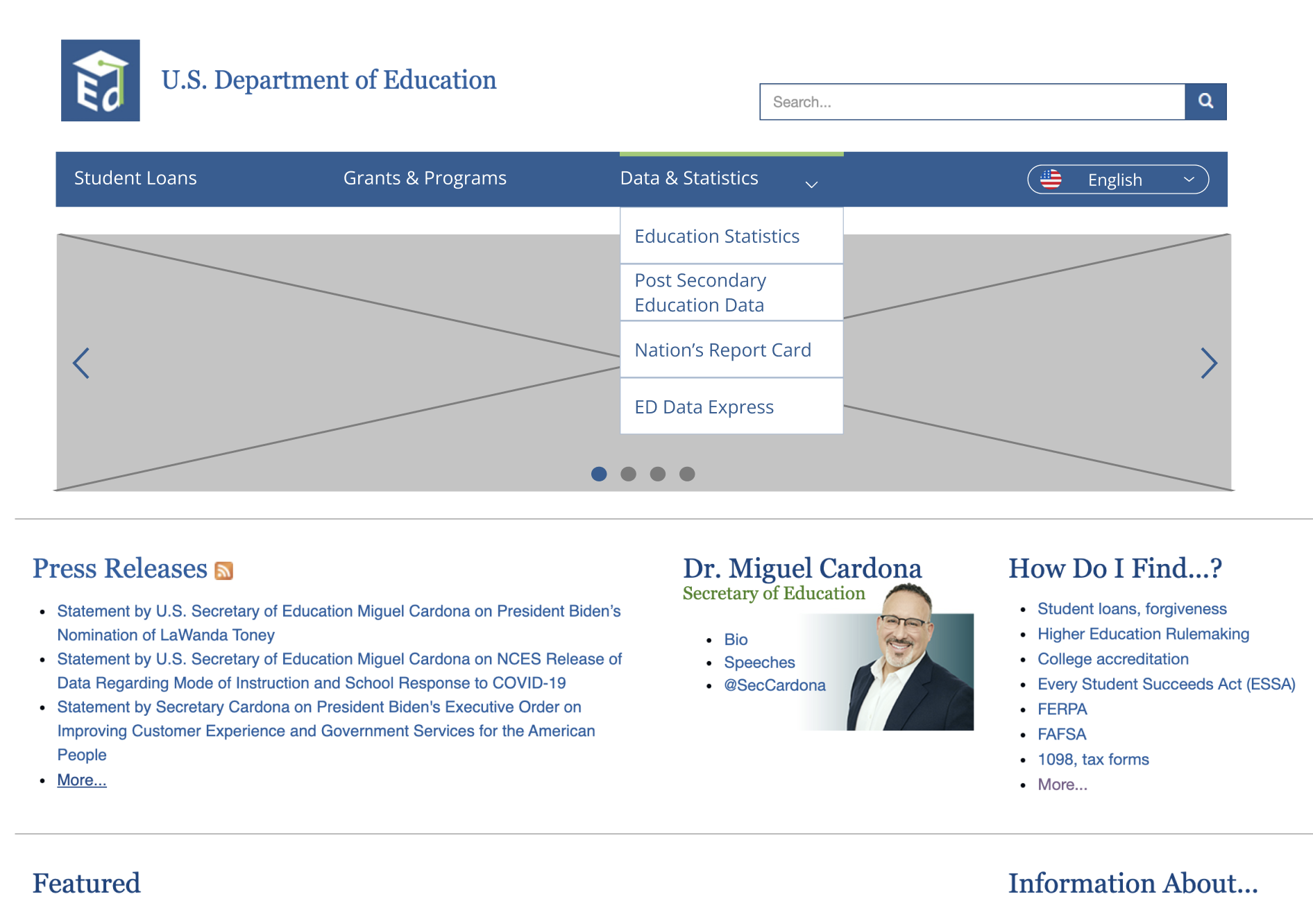Click the search magnifier button

point(1205,101)
